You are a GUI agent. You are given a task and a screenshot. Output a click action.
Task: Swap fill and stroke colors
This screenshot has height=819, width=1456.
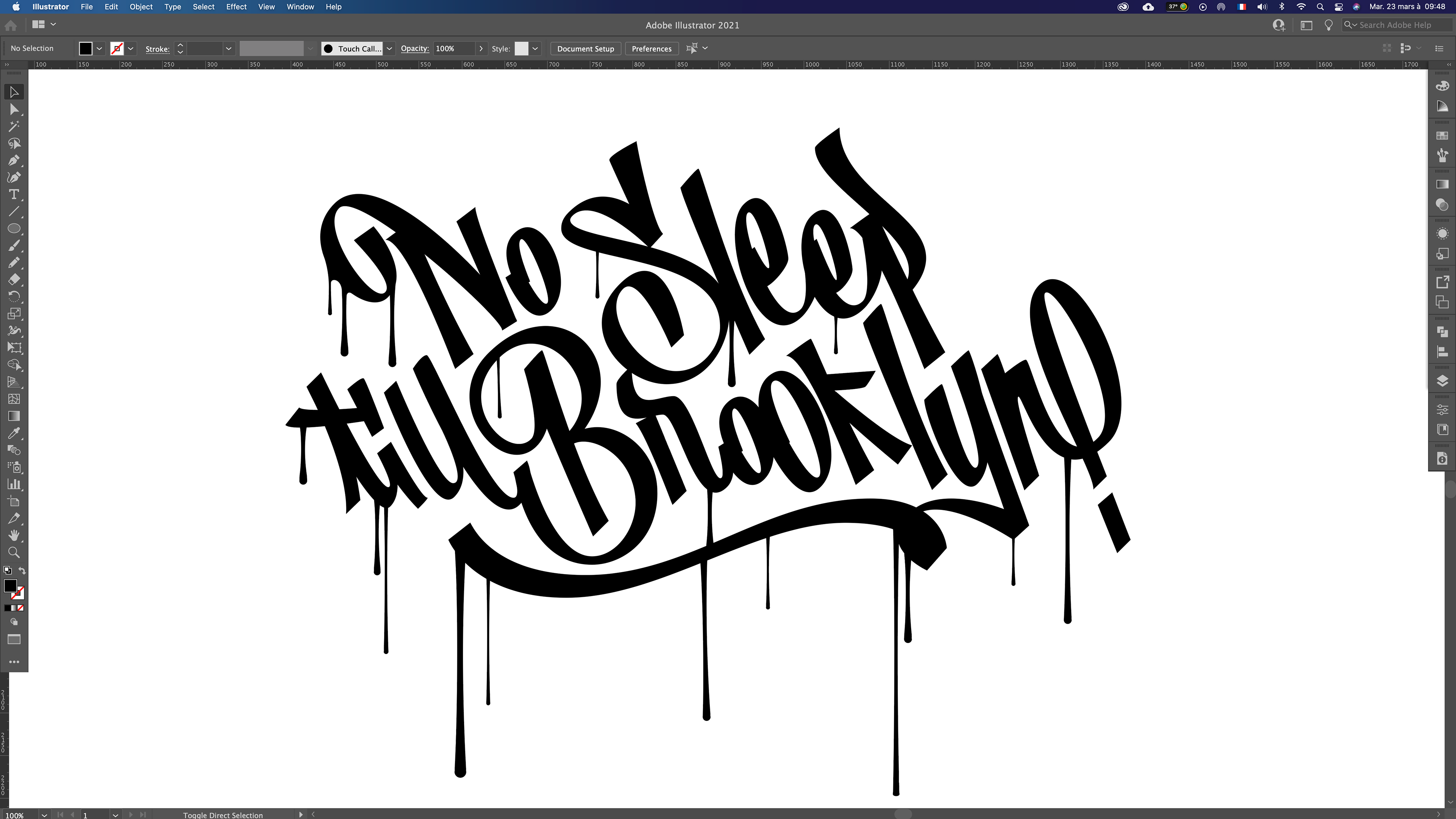[22, 570]
